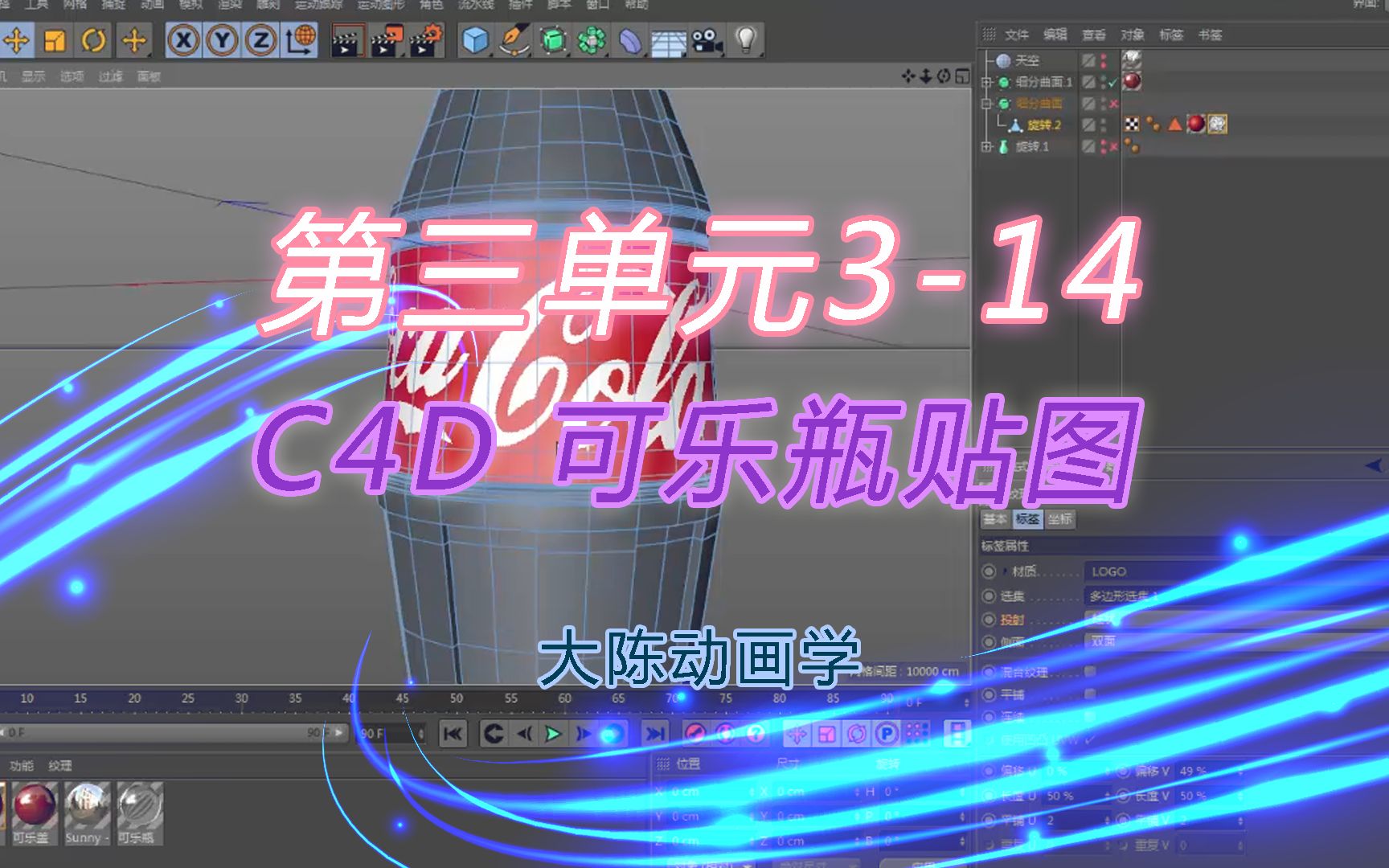Toggle green enable check on 细分曲面.1

point(1113,82)
